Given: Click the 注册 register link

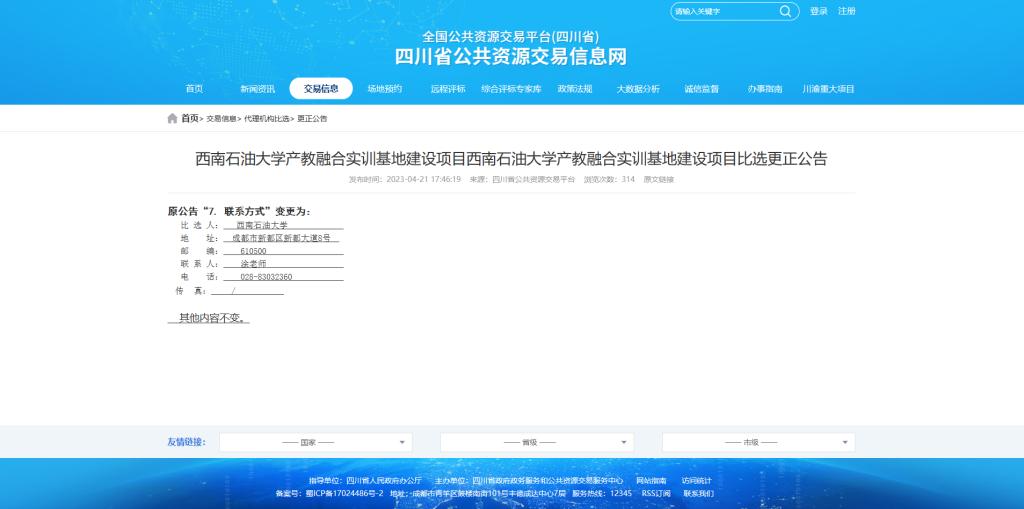Looking at the screenshot, I should click(x=846, y=11).
